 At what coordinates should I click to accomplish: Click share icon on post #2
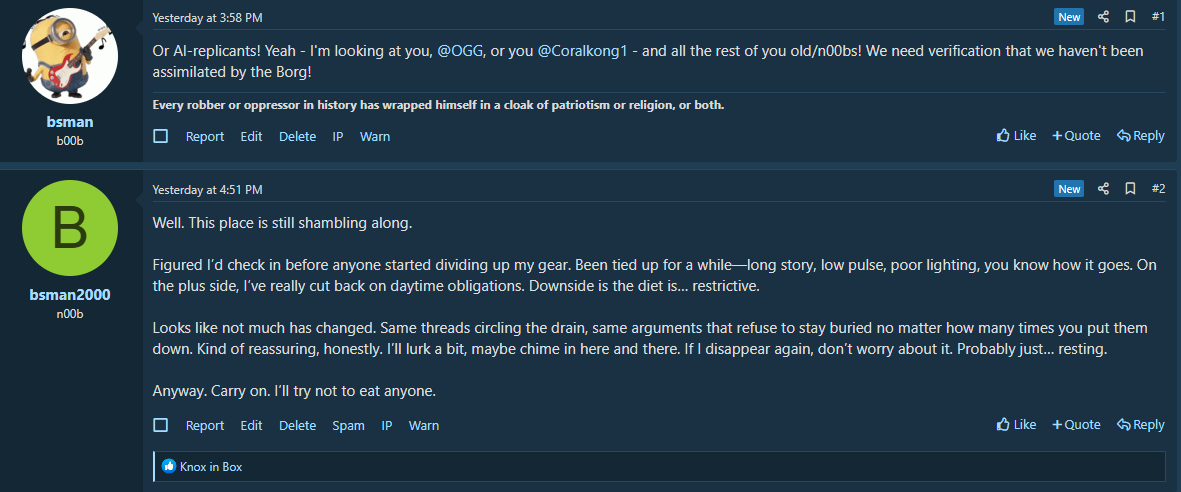coord(1103,188)
